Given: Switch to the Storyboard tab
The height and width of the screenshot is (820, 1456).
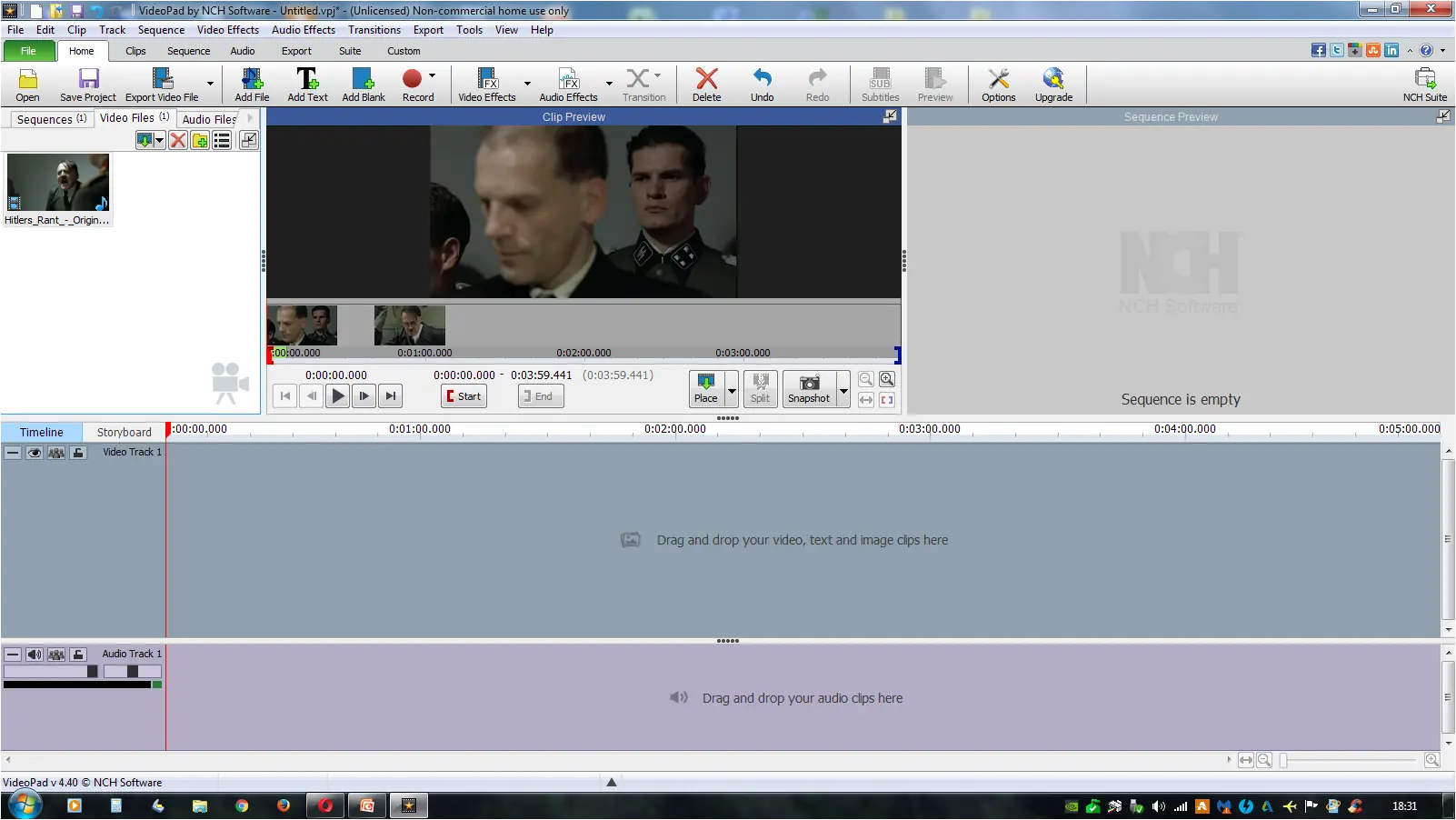Looking at the screenshot, I should pyautogui.click(x=125, y=432).
